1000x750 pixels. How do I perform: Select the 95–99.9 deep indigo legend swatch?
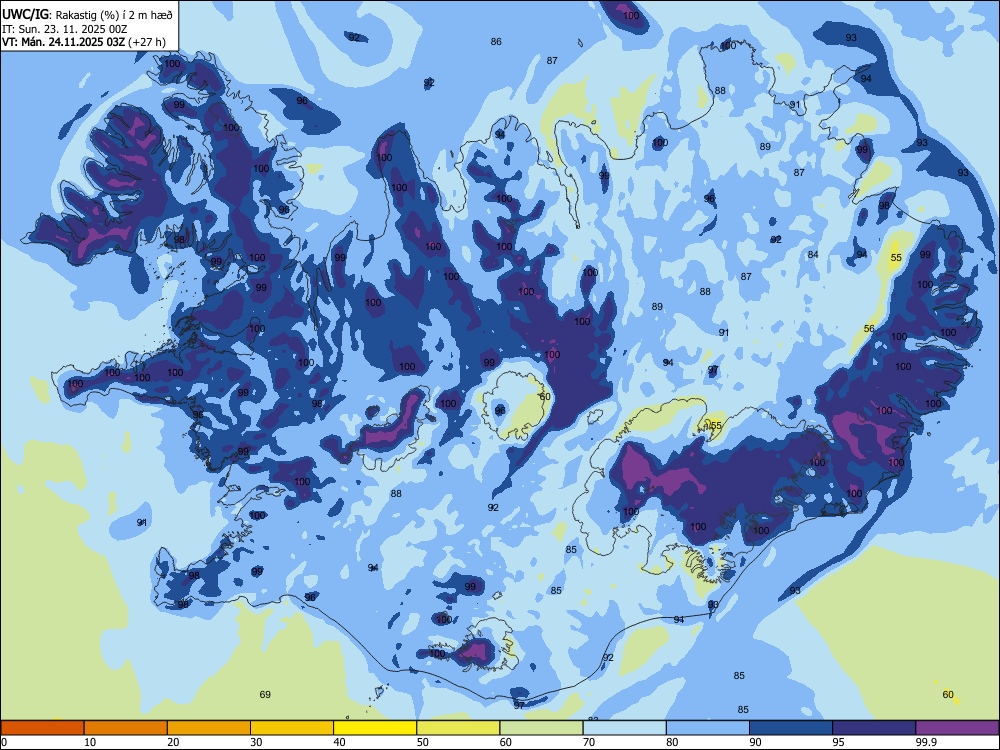(874, 728)
